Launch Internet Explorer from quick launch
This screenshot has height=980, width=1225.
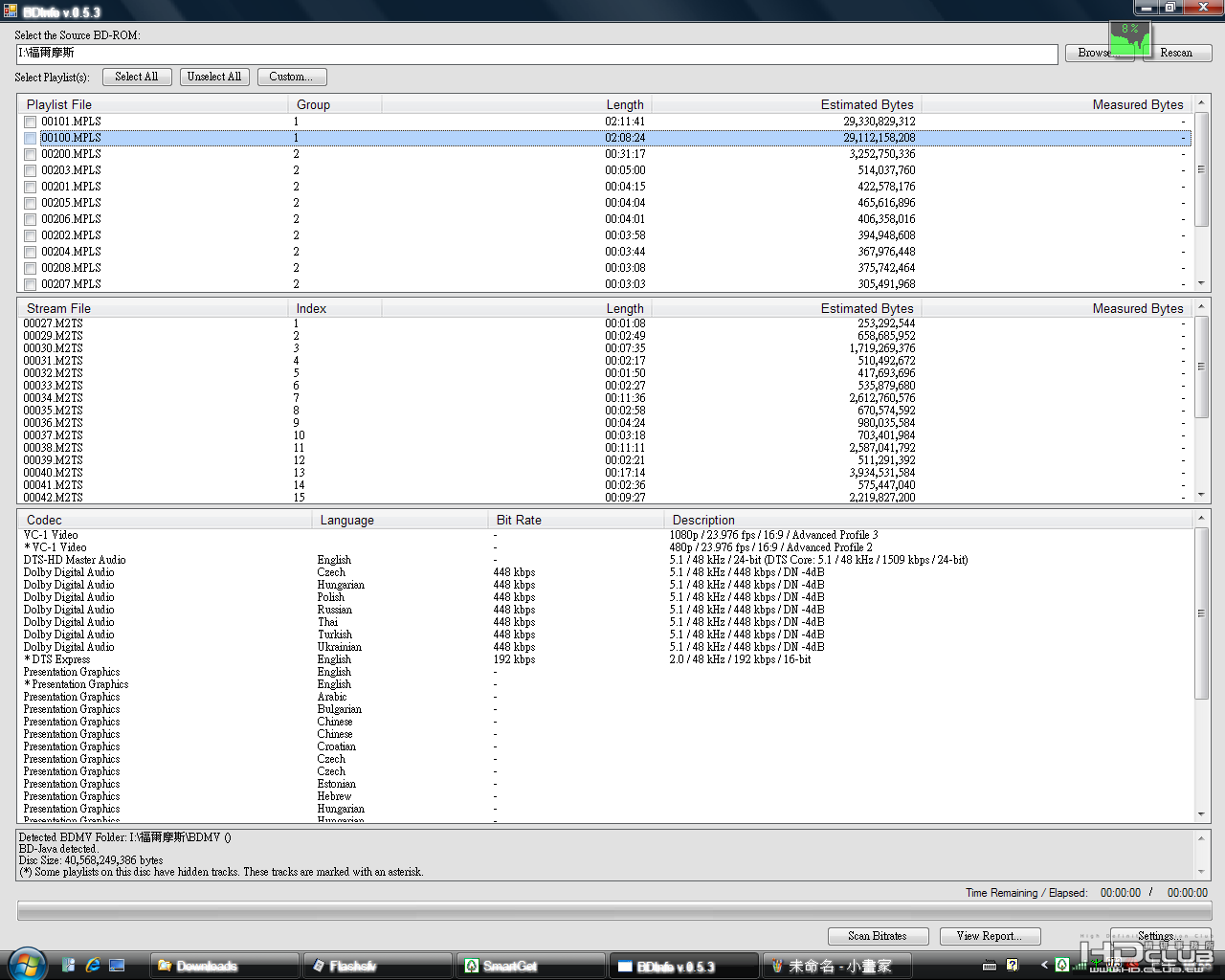tap(93, 966)
